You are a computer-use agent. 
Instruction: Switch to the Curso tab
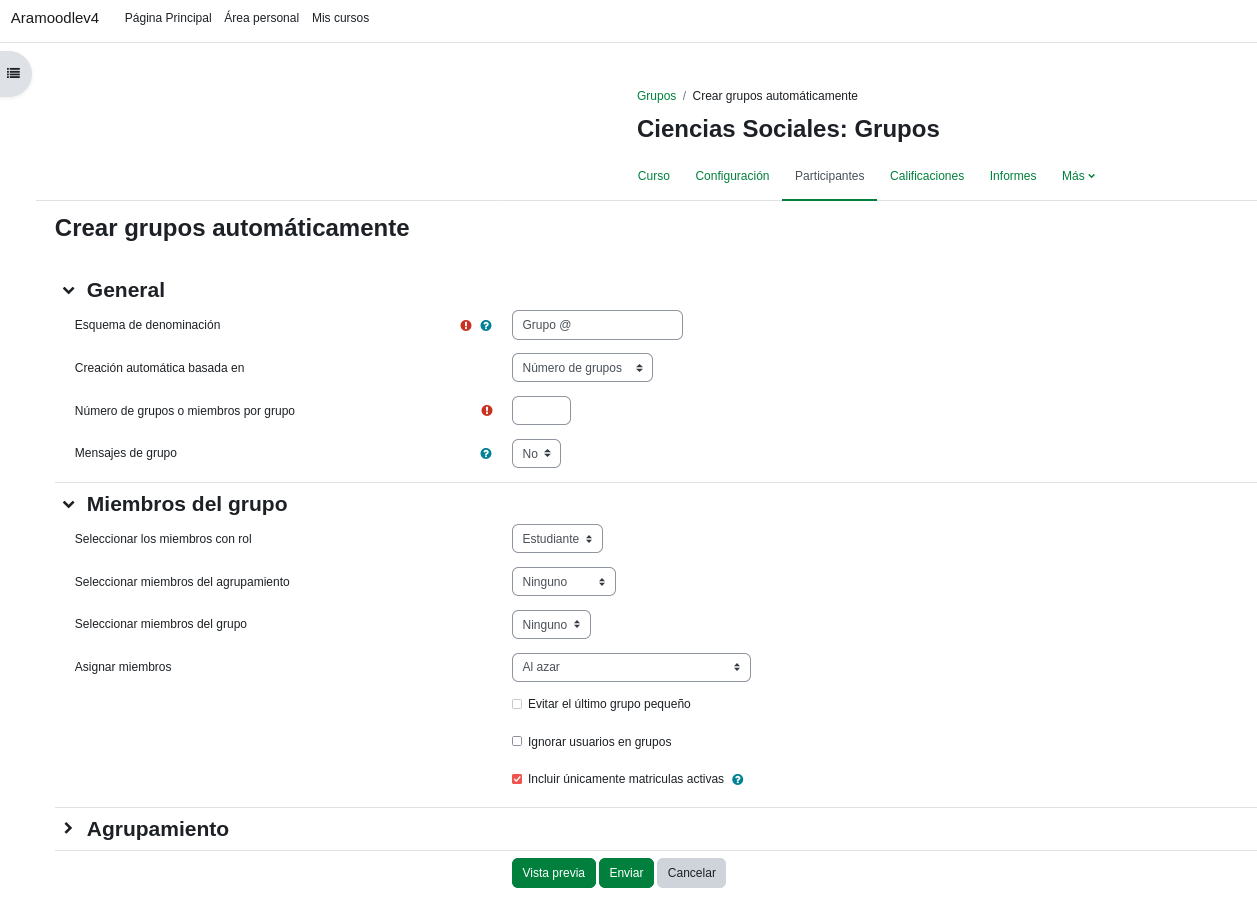(654, 176)
